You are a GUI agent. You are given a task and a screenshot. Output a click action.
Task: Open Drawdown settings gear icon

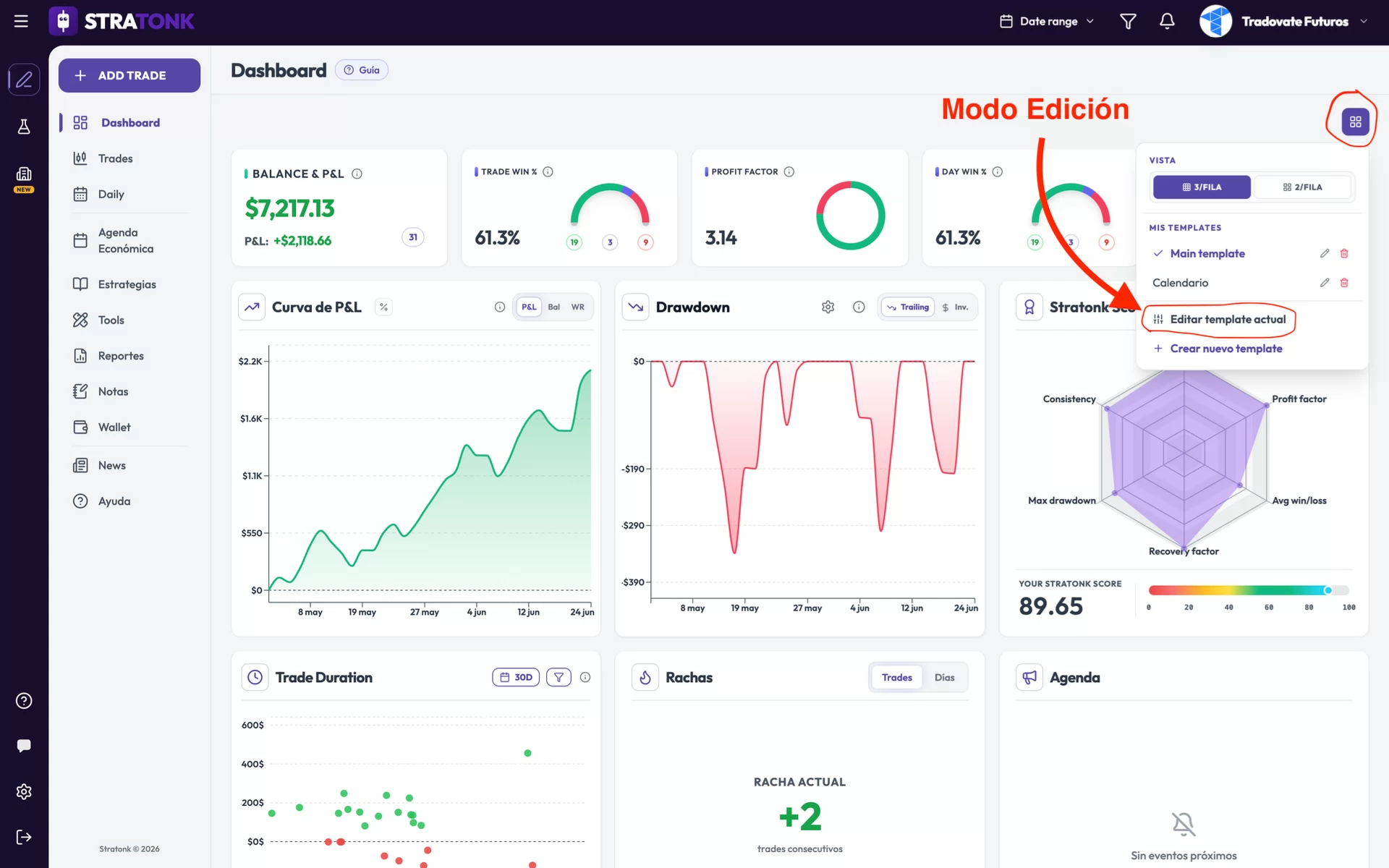click(x=828, y=307)
